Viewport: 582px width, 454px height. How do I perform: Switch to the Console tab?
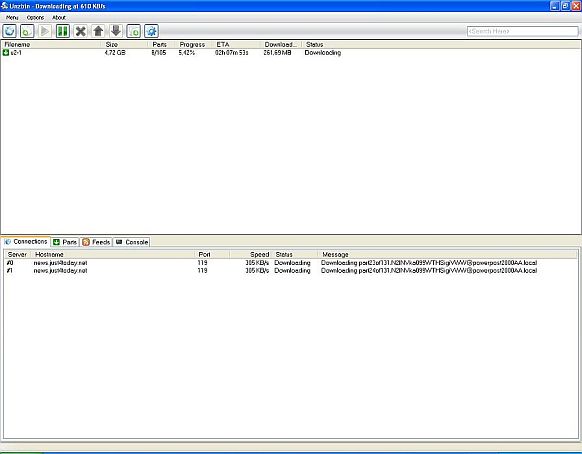(x=132, y=242)
